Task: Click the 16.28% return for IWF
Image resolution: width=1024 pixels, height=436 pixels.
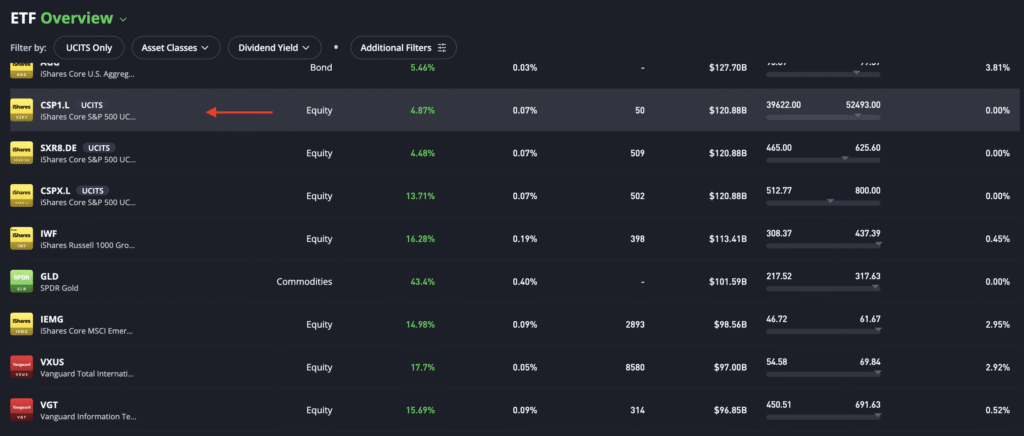Action: (421, 239)
